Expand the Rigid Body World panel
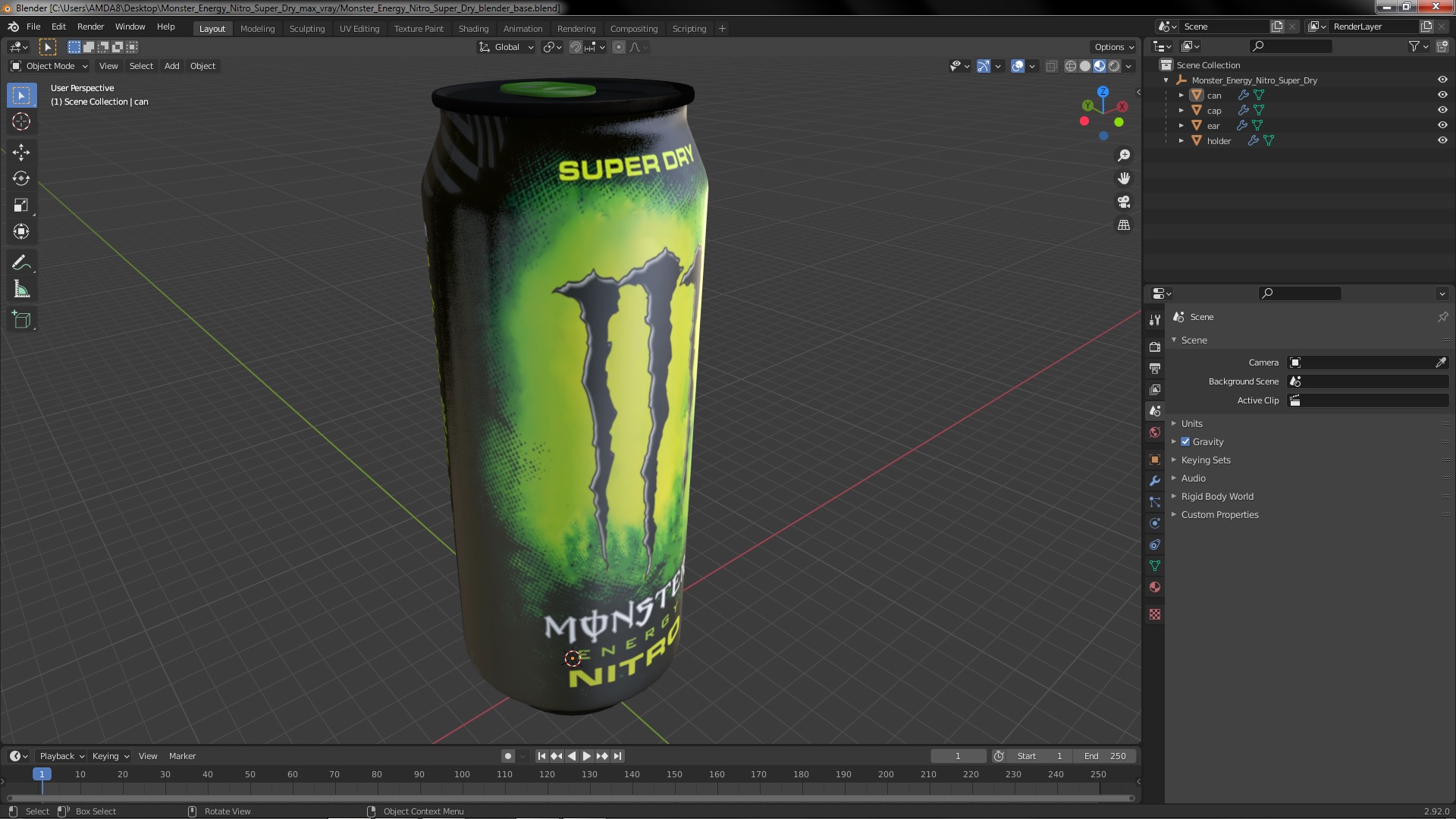Viewport: 1456px width, 819px height. click(1217, 496)
